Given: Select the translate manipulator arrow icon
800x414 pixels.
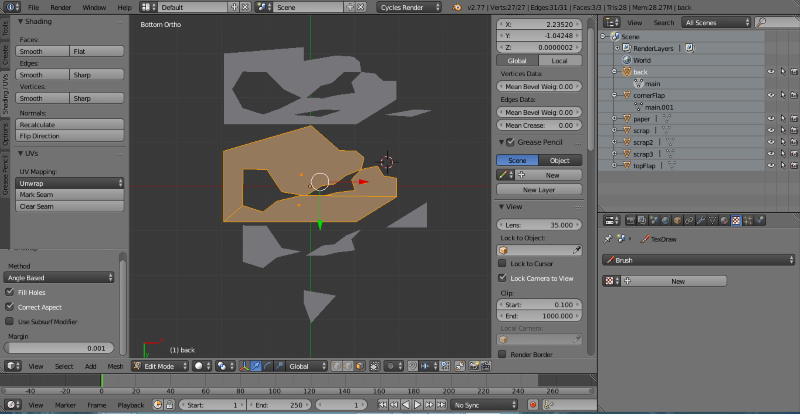Looking at the screenshot, I should point(256,366).
